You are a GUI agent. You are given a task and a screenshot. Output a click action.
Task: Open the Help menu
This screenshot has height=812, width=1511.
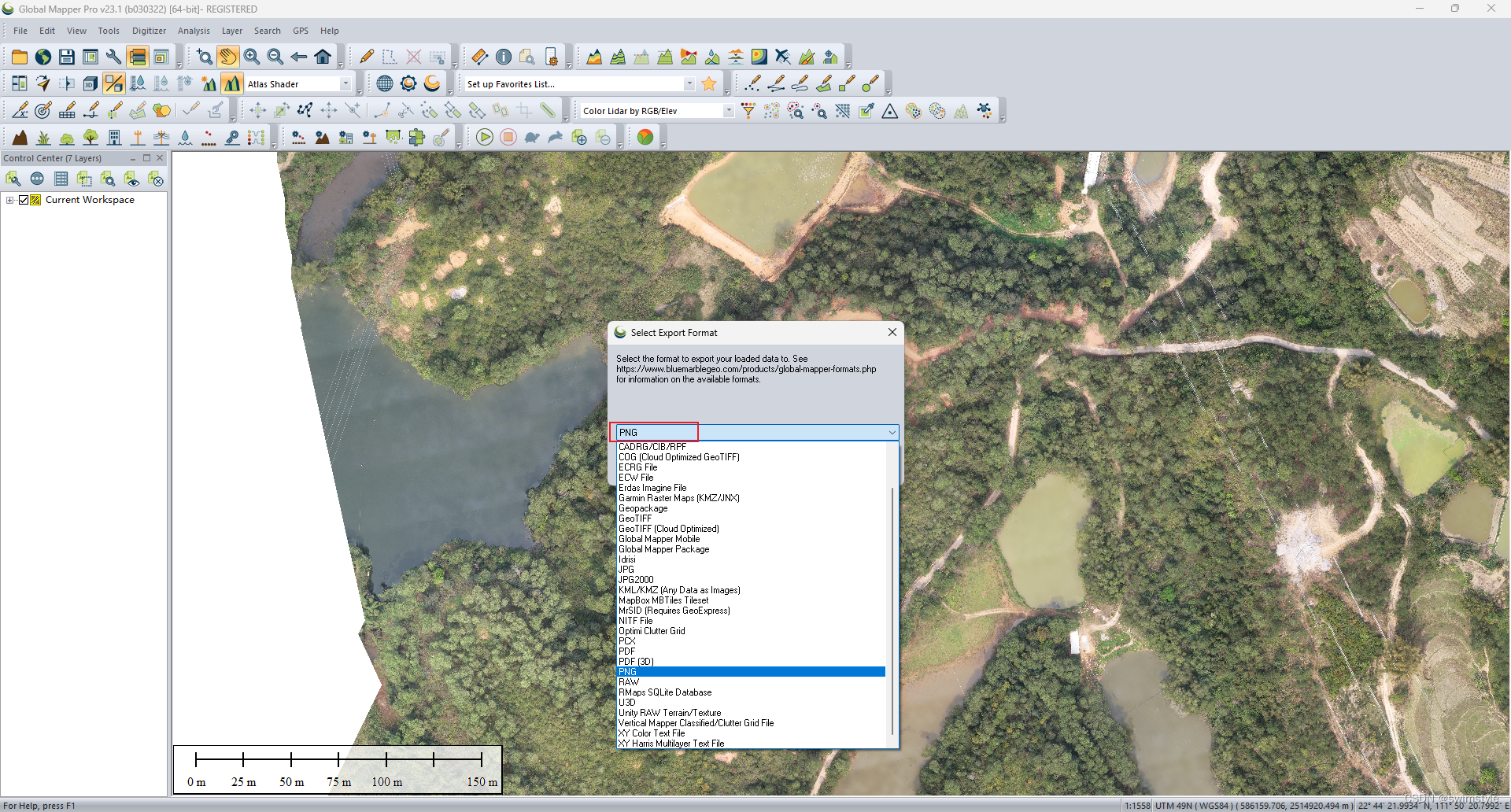click(x=330, y=31)
